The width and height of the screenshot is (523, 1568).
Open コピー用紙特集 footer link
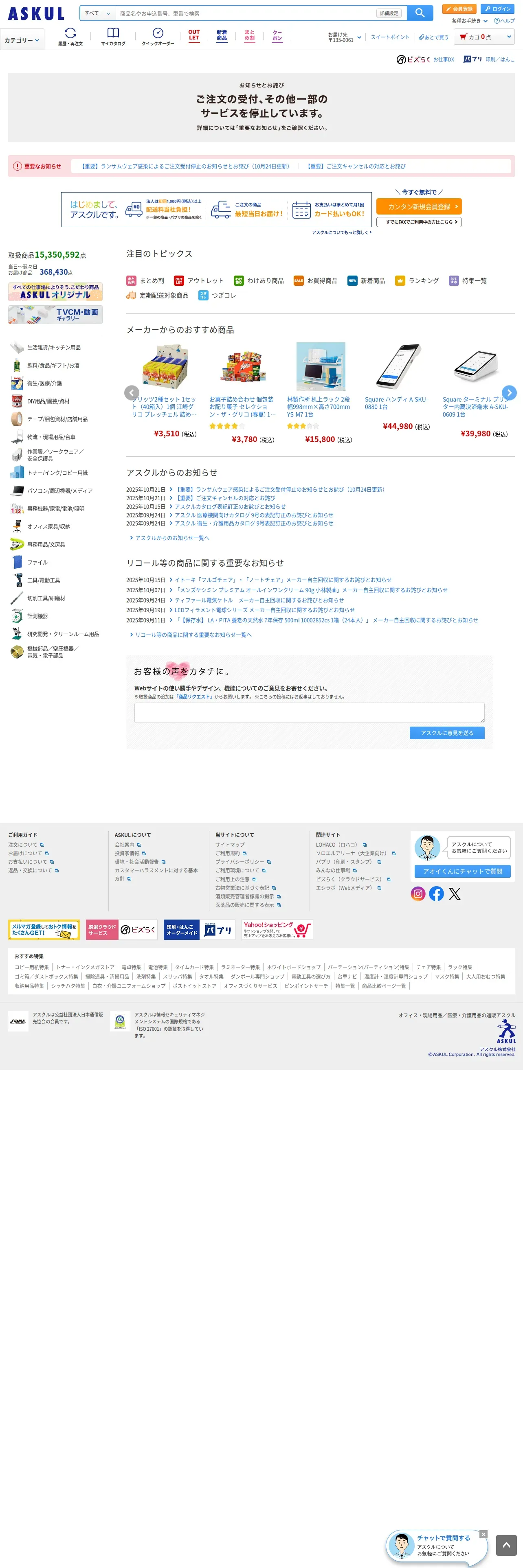tap(32, 967)
